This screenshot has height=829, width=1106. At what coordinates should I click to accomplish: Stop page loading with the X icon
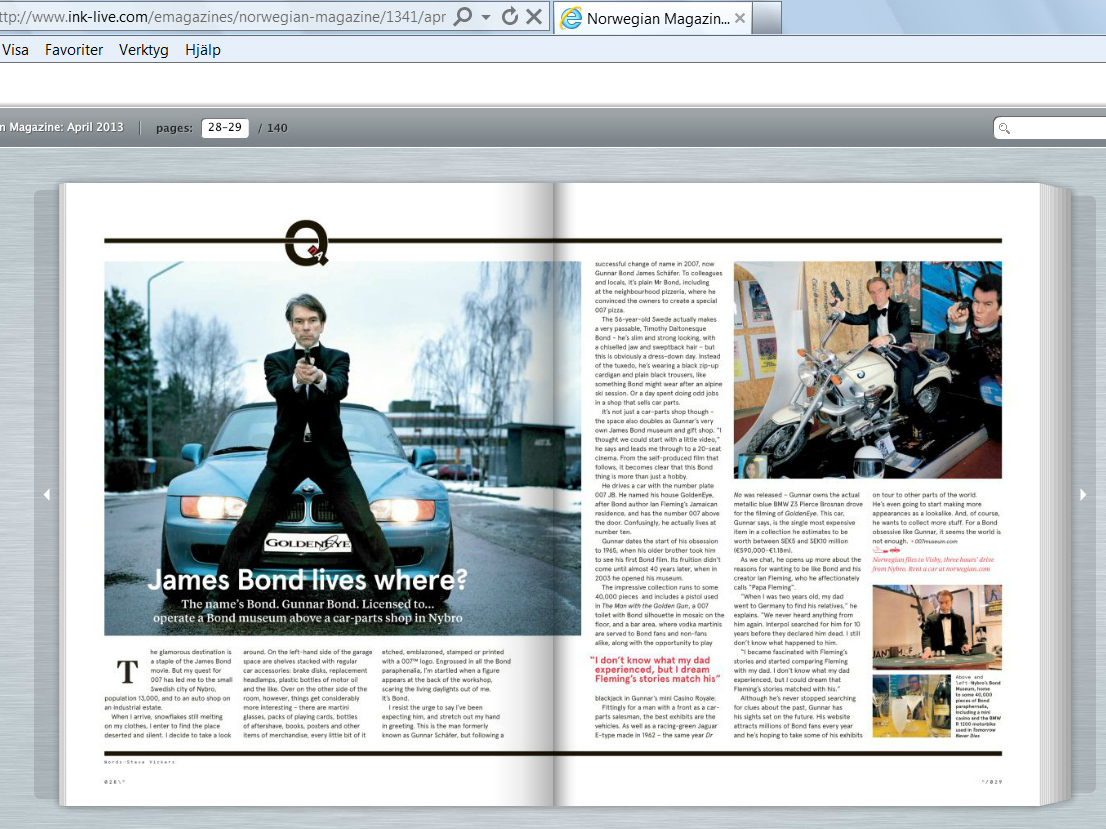click(532, 18)
